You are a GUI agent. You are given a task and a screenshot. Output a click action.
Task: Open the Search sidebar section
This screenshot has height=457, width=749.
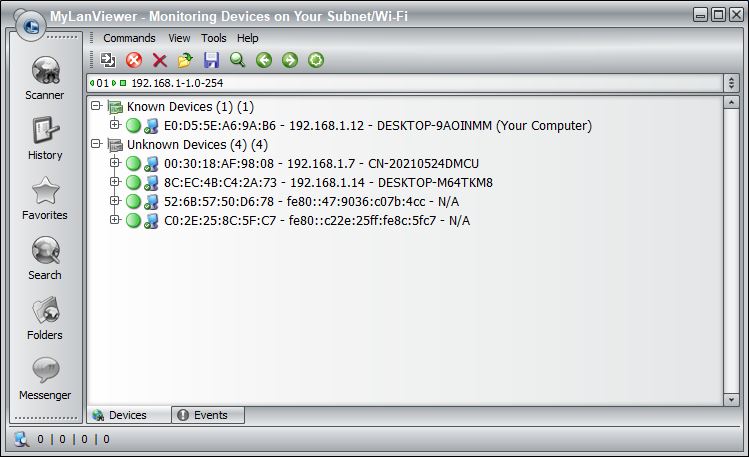pos(45,258)
